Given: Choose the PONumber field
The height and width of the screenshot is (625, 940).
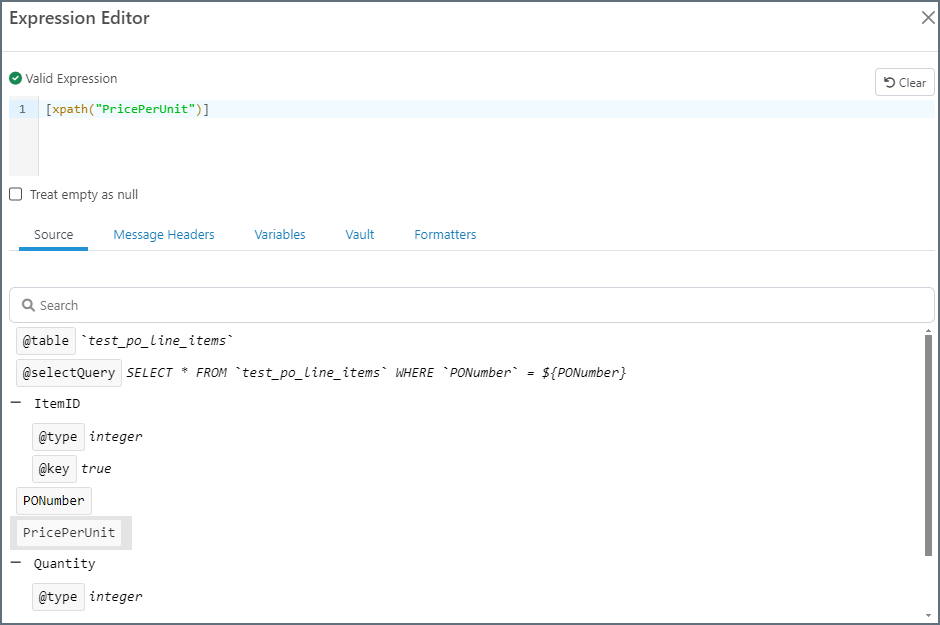Looking at the screenshot, I should coord(54,501).
